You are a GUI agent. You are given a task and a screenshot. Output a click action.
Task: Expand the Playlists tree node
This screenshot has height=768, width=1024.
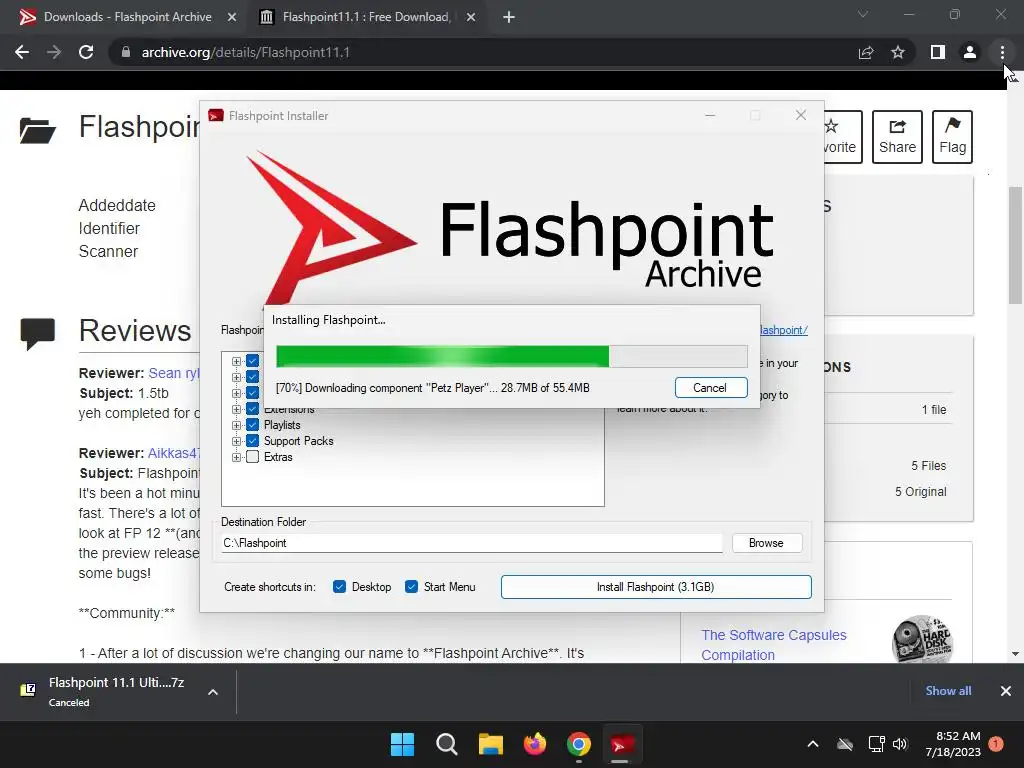[236, 425]
